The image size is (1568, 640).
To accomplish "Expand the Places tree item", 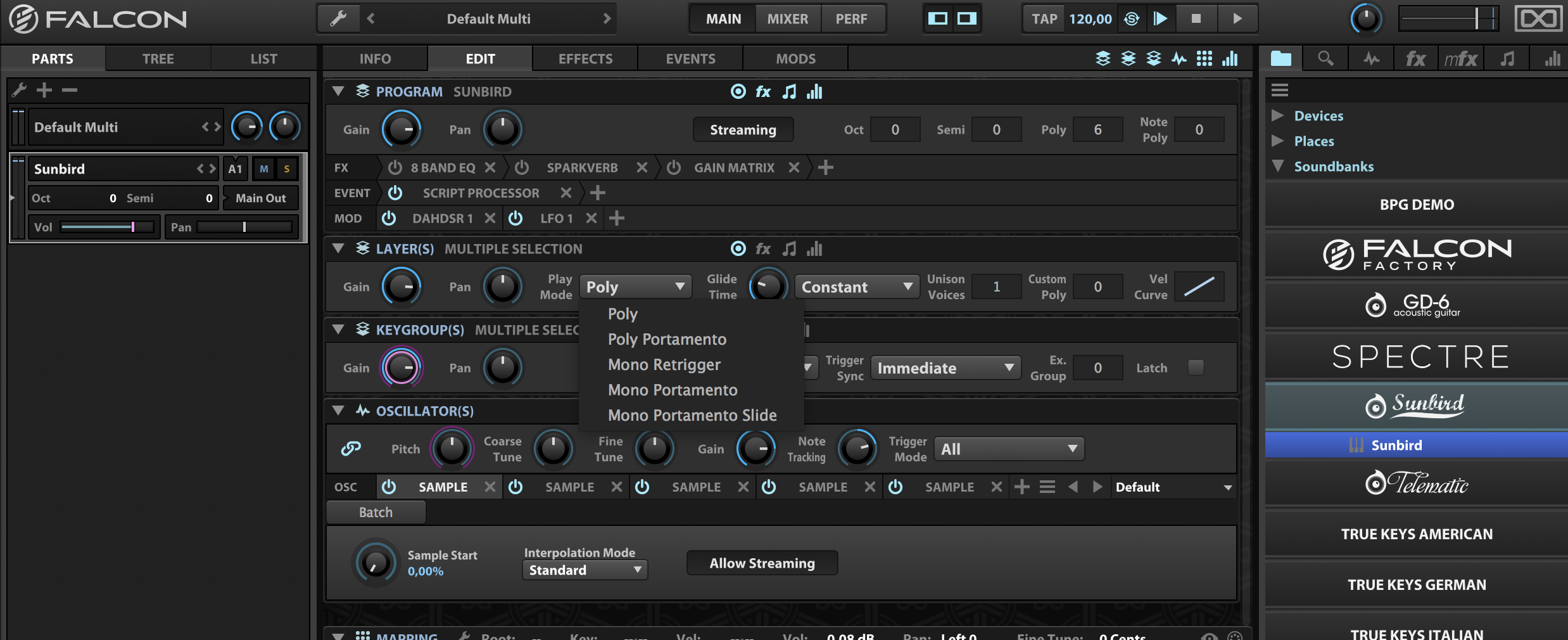I will [x=1277, y=141].
